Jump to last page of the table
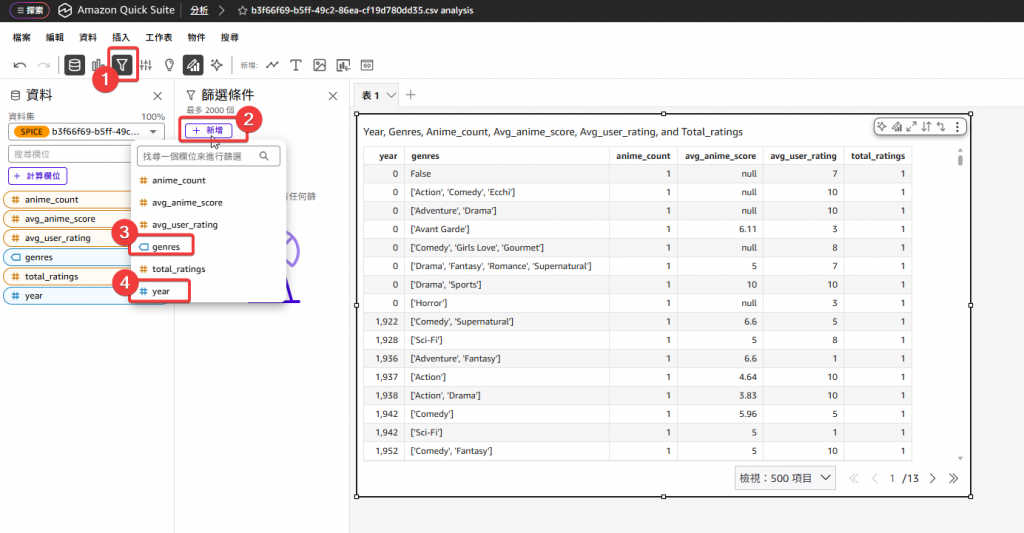 point(953,479)
